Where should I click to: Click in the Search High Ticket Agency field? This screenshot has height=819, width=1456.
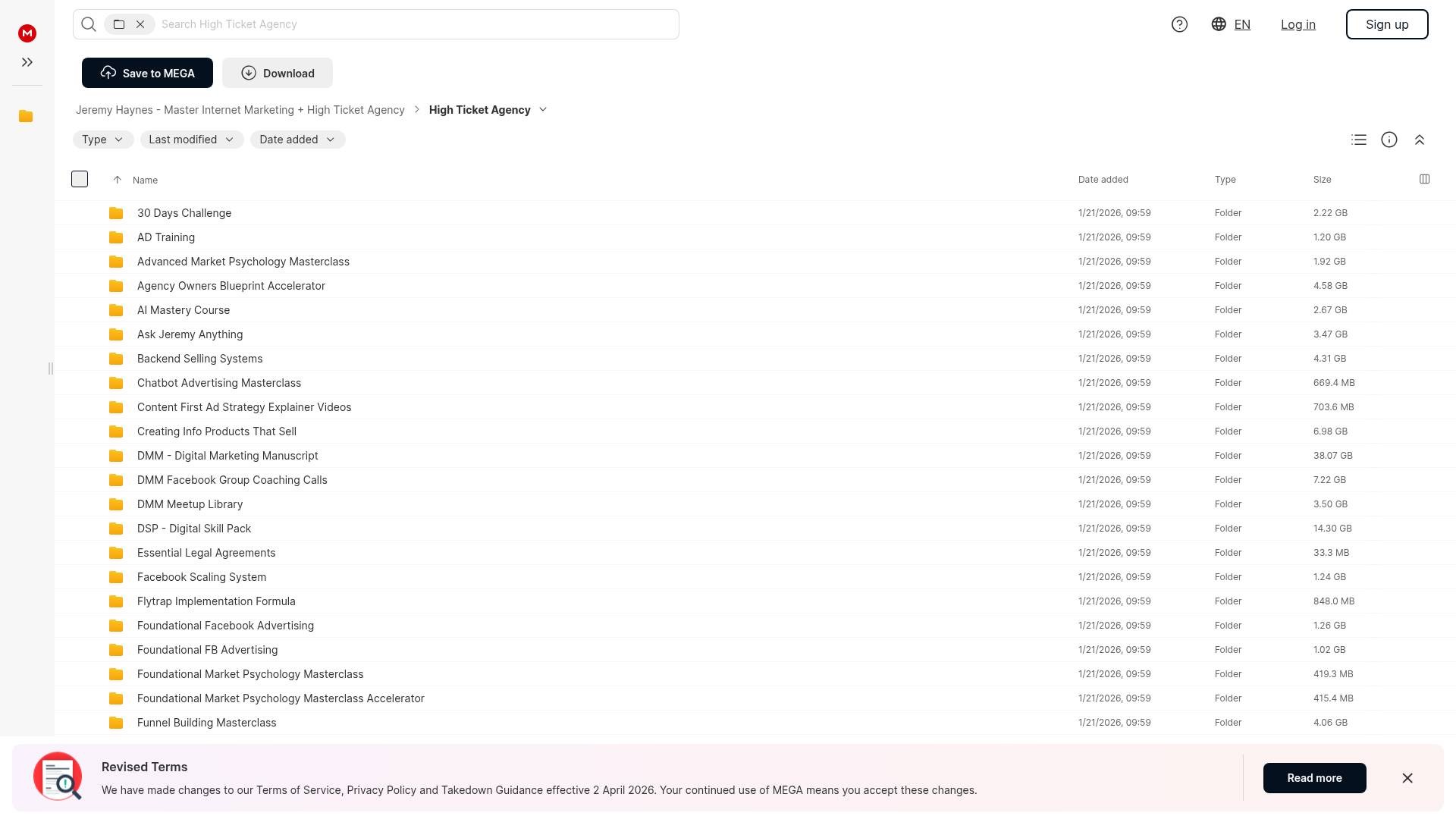(417, 24)
